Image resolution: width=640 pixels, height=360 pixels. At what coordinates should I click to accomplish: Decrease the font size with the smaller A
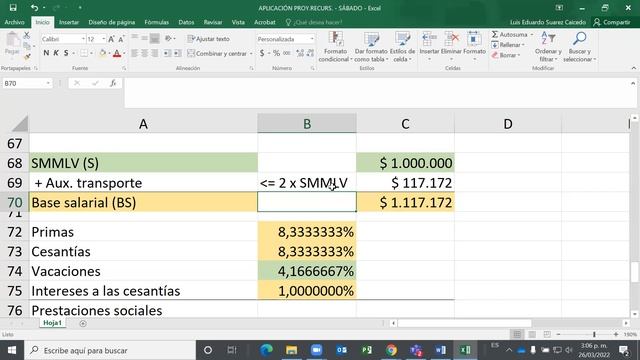121,39
